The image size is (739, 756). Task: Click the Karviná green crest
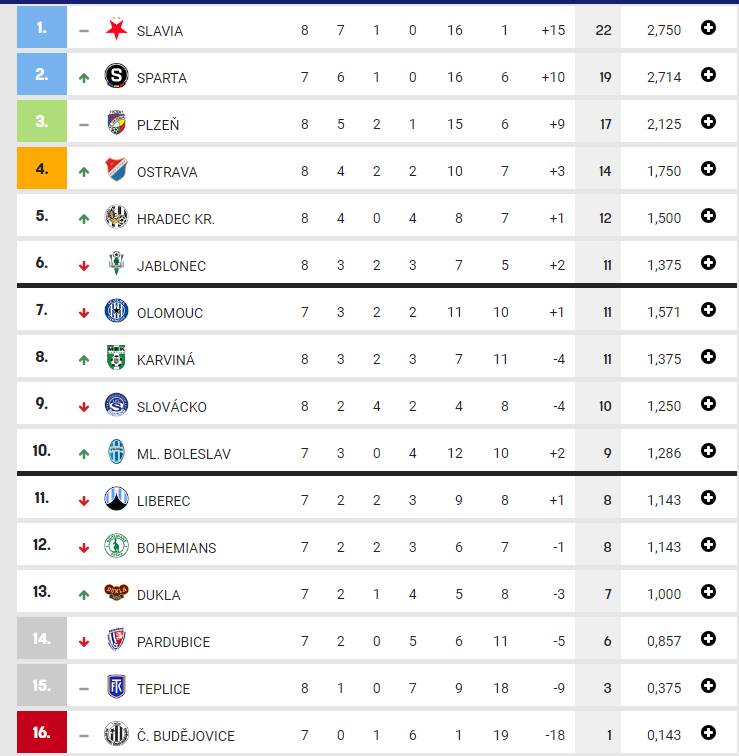tap(116, 357)
